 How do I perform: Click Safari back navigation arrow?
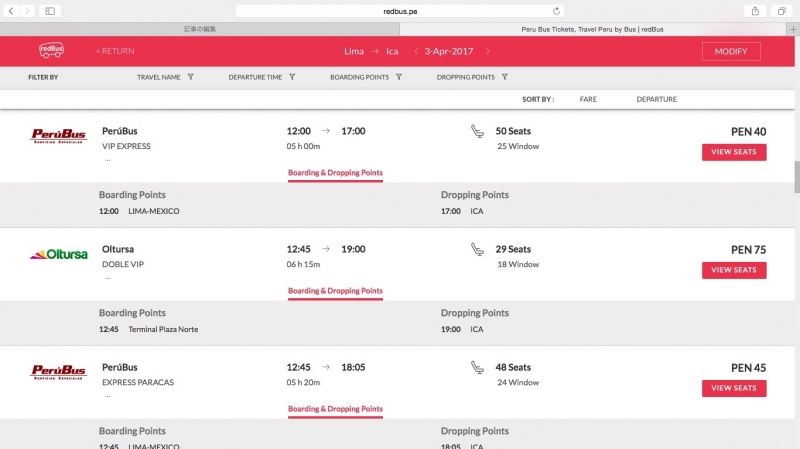click(x=11, y=10)
